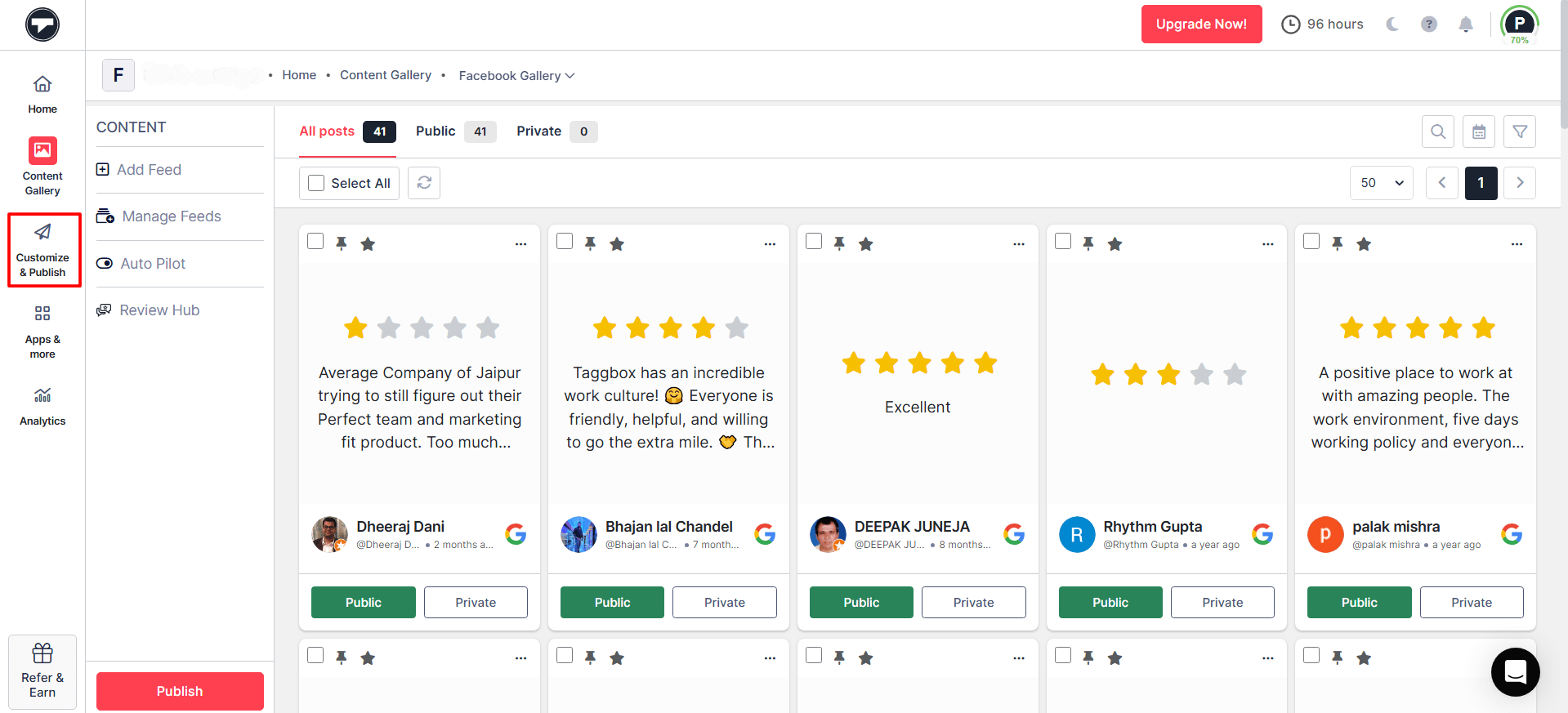This screenshot has height=713, width=1568.
Task: Open the search posts icon
Action: (1437, 131)
